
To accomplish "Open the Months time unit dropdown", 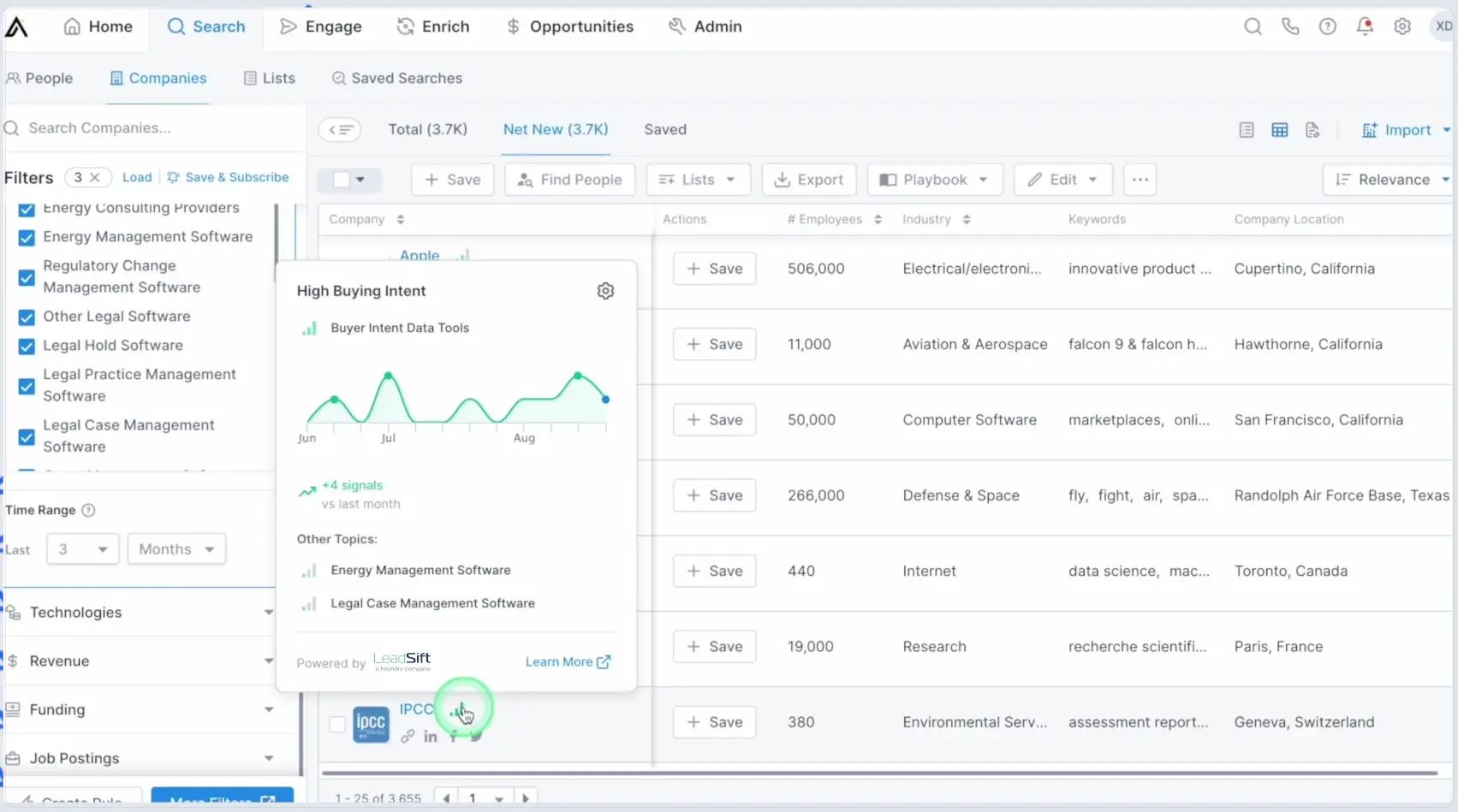I will coord(176,549).
